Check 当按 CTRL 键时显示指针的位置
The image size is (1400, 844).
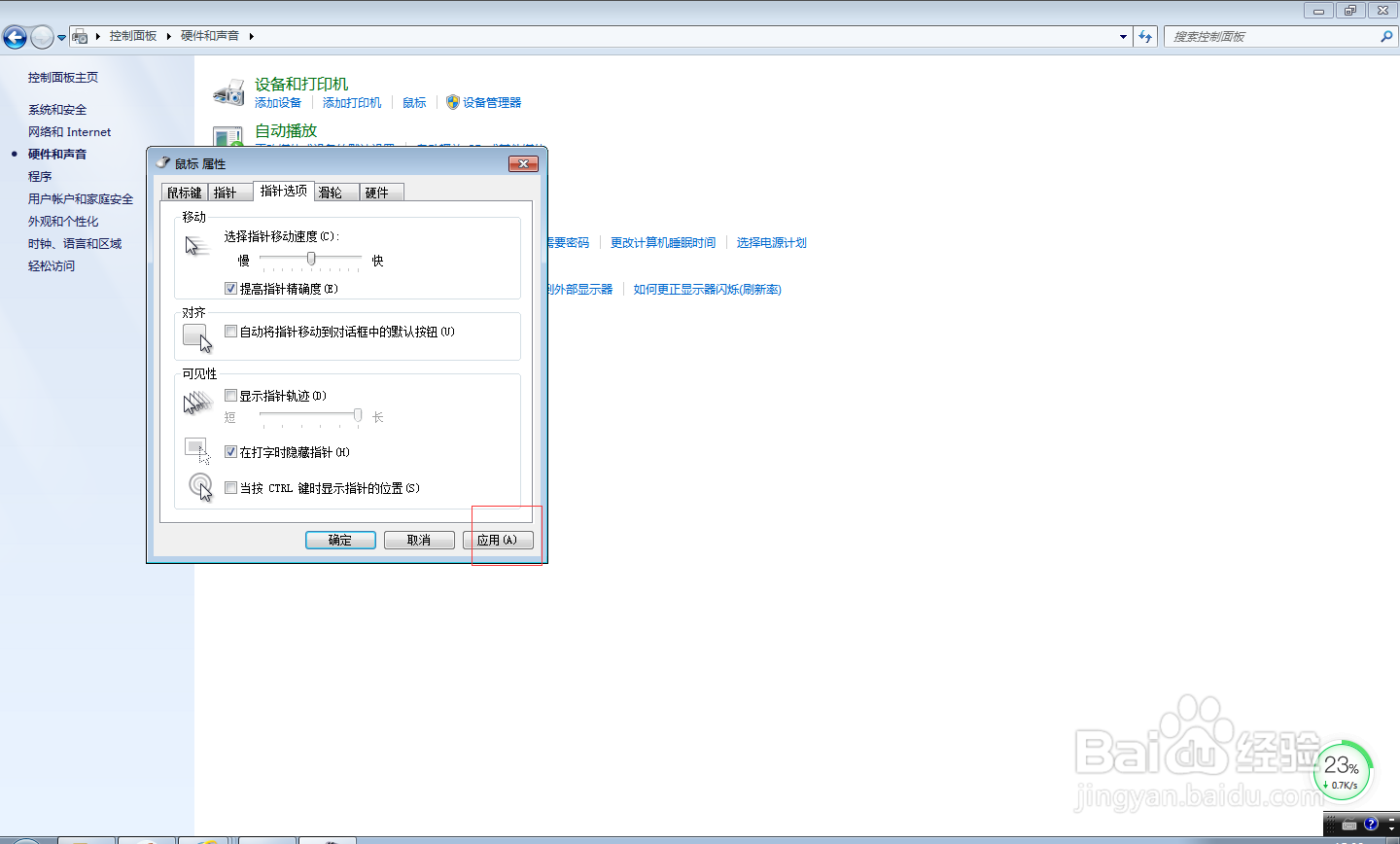pos(230,488)
